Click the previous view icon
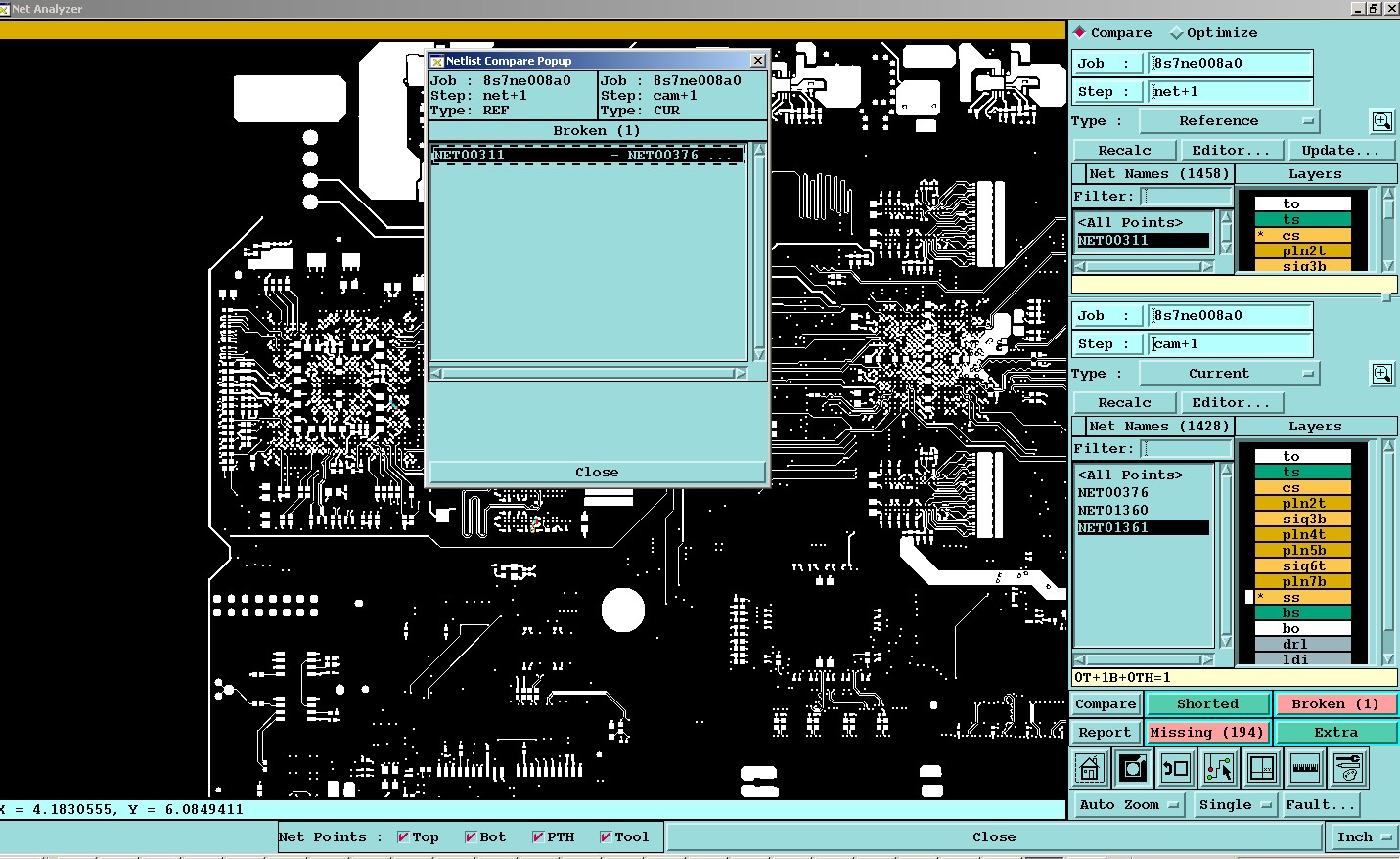Screen dimensions: 1400x859 point(1176,769)
